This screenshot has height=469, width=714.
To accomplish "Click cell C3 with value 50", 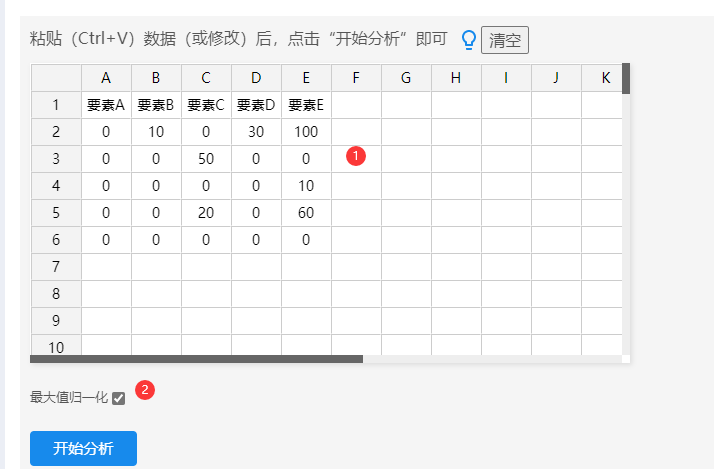I will coord(206,159).
